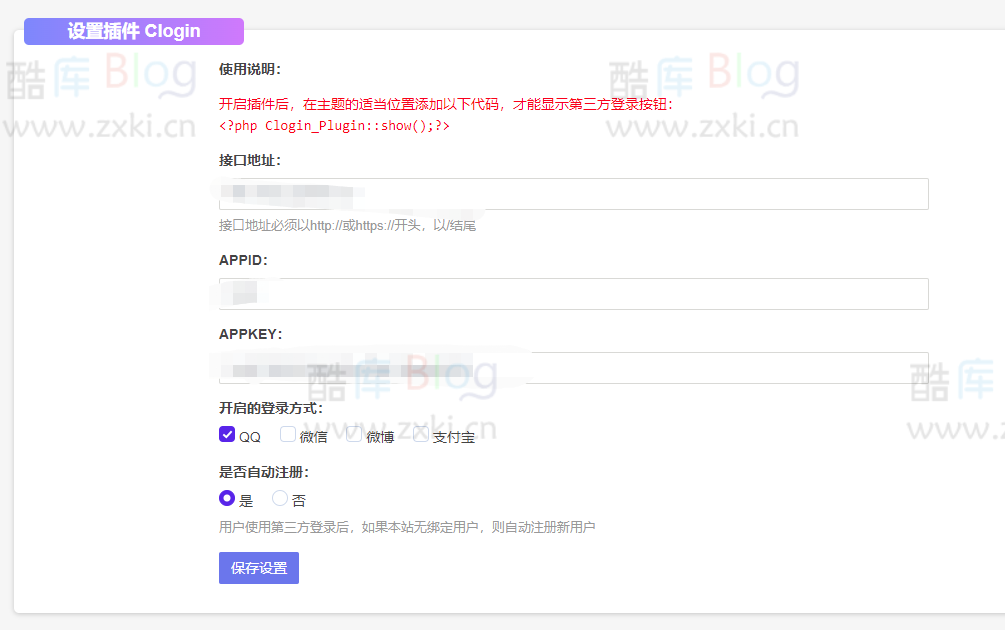
Task: Select the 是 auto-register radio button
Action: (227, 498)
